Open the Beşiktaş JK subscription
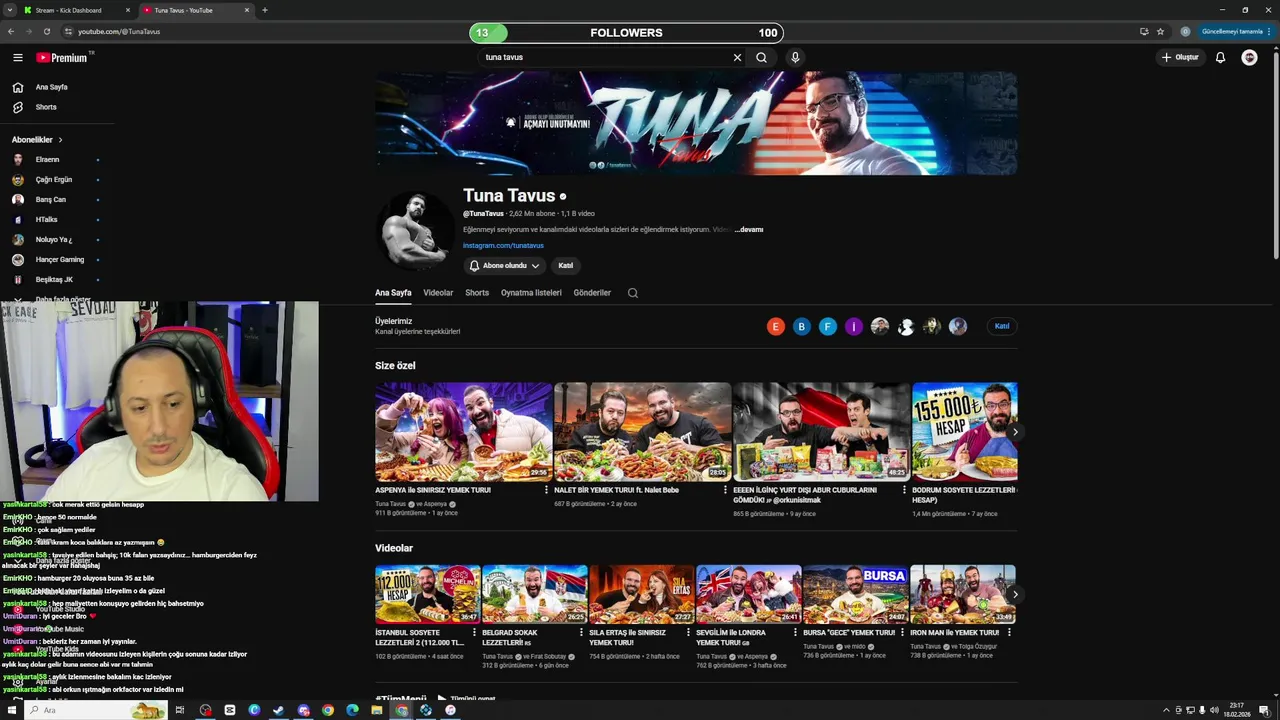1280x720 pixels. coord(55,280)
